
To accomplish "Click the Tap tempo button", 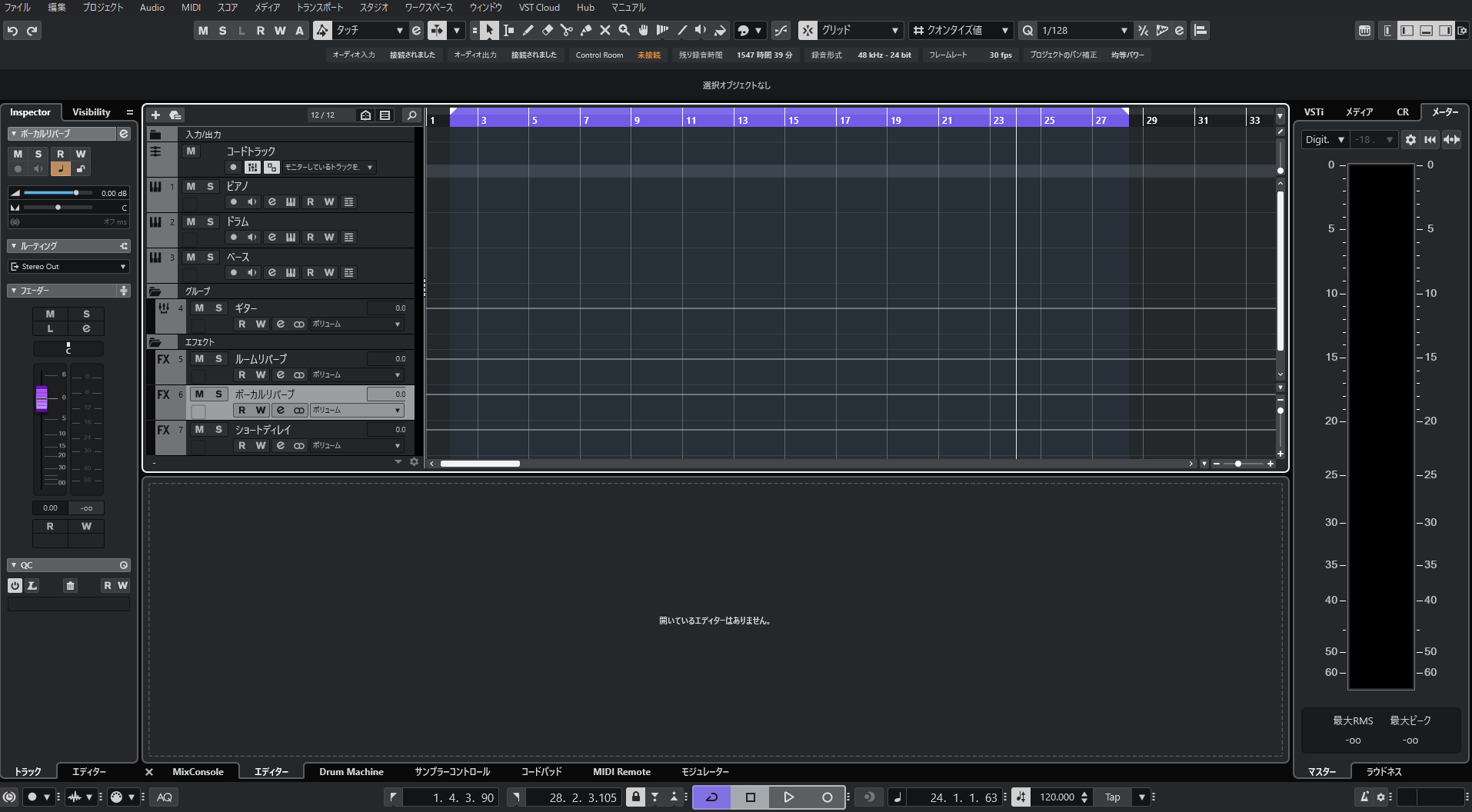I will tap(1112, 797).
